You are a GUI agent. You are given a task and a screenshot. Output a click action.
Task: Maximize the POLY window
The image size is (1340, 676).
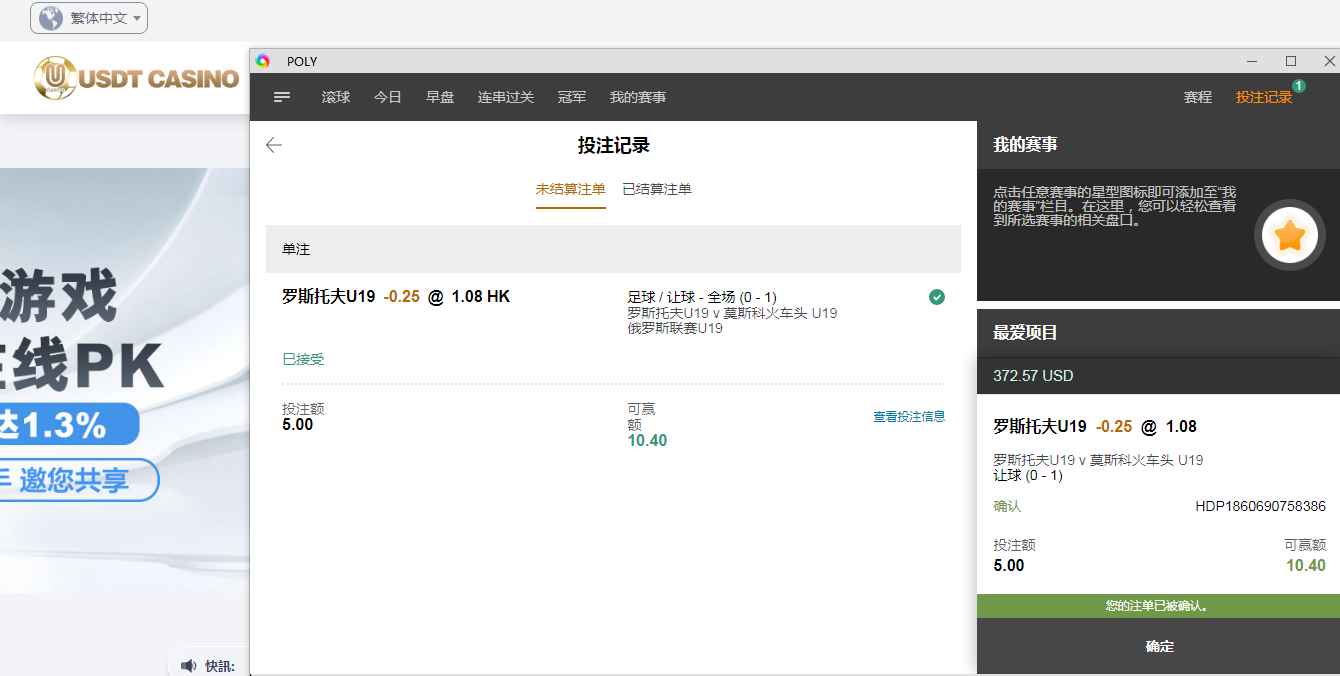pos(1290,61)
